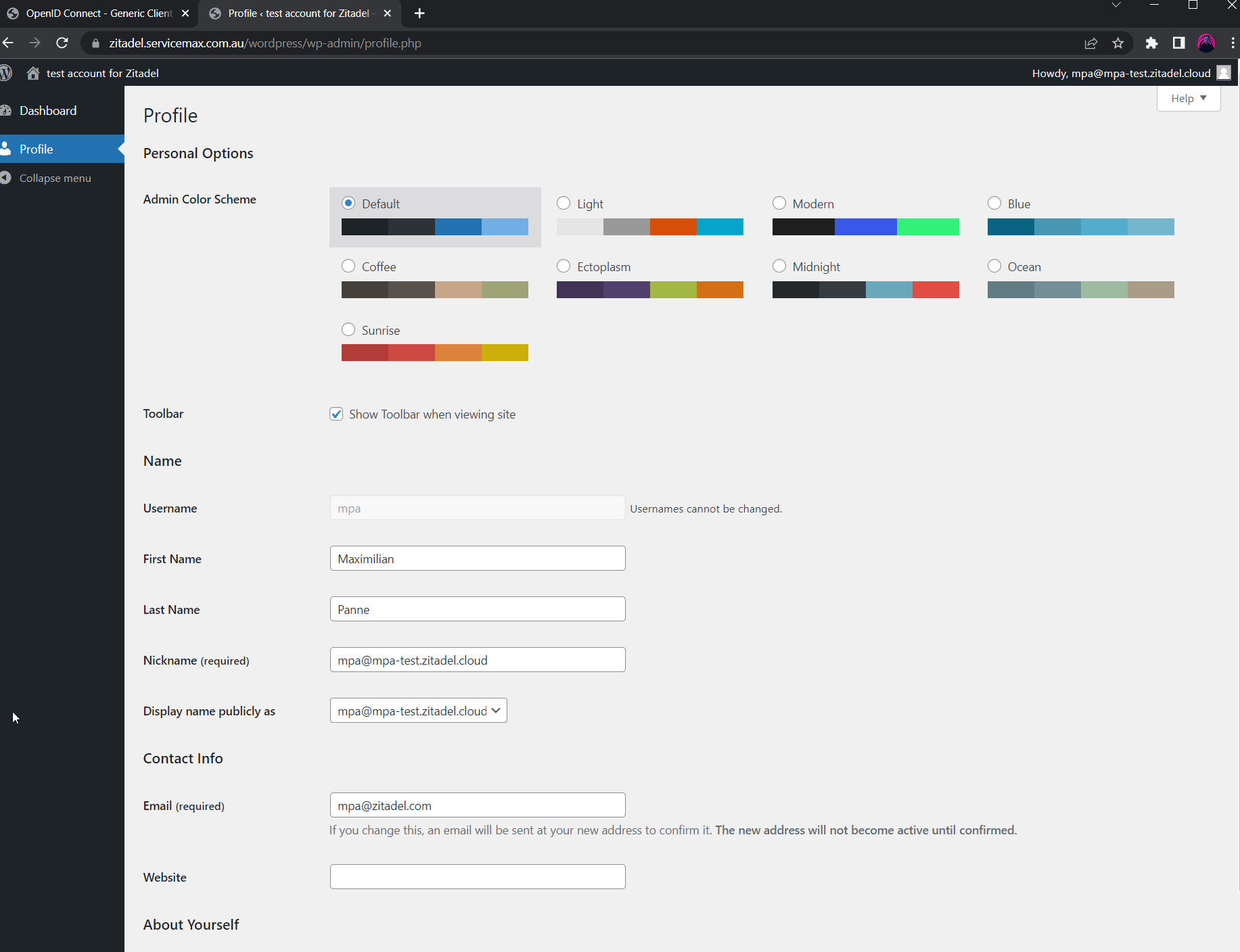Image resolution: width=1240 pixels, height=952 pixels.
Task: Select the Default color scheme radio
Action: (348, 203)
